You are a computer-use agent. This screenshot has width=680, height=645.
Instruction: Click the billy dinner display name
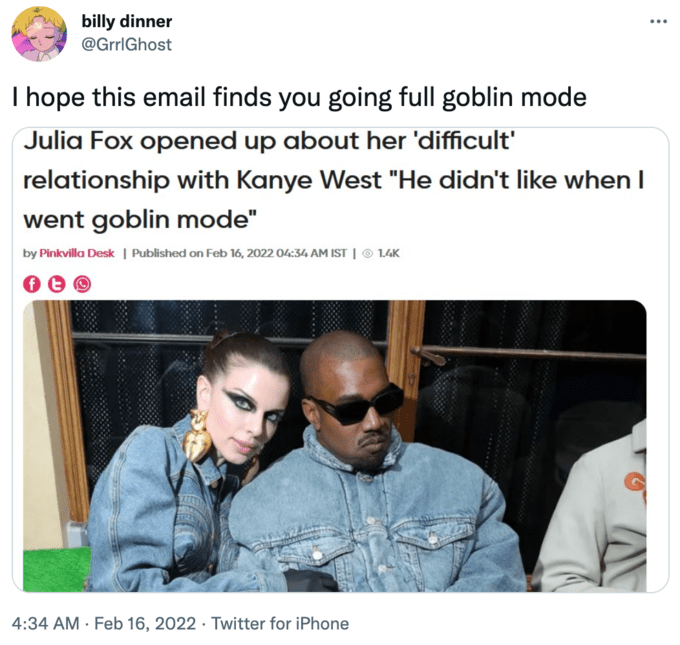pyautogui.click(x=127, y=21)
